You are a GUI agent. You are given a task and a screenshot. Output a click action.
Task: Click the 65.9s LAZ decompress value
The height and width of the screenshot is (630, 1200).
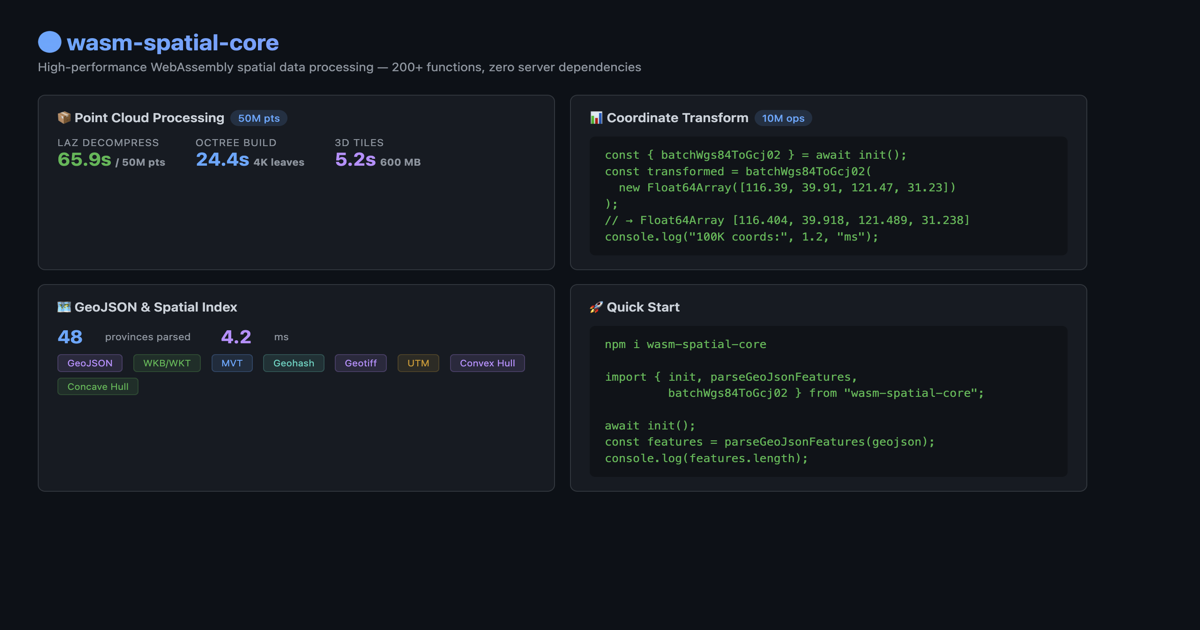84,160
